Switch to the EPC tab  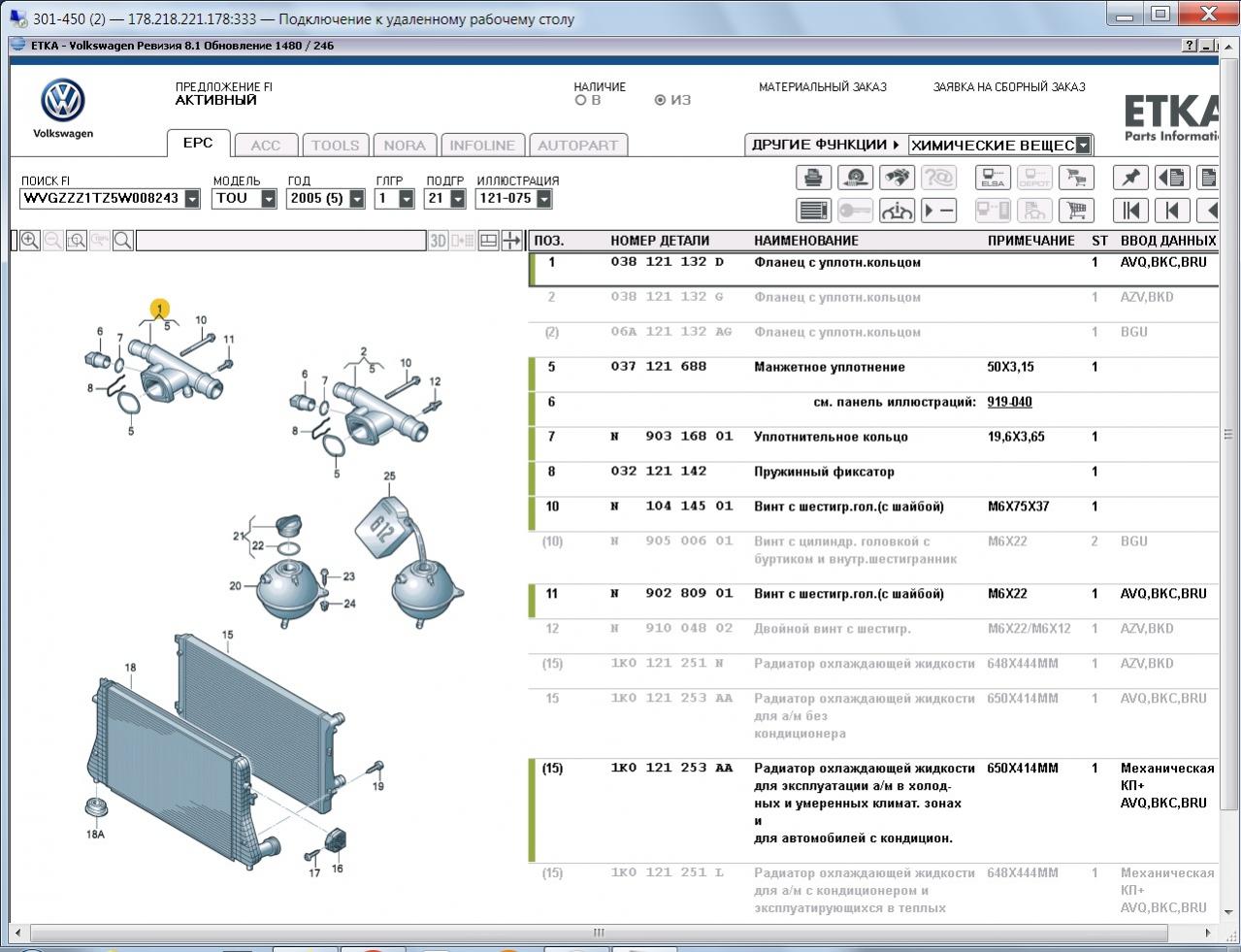(x=198, y=143)
